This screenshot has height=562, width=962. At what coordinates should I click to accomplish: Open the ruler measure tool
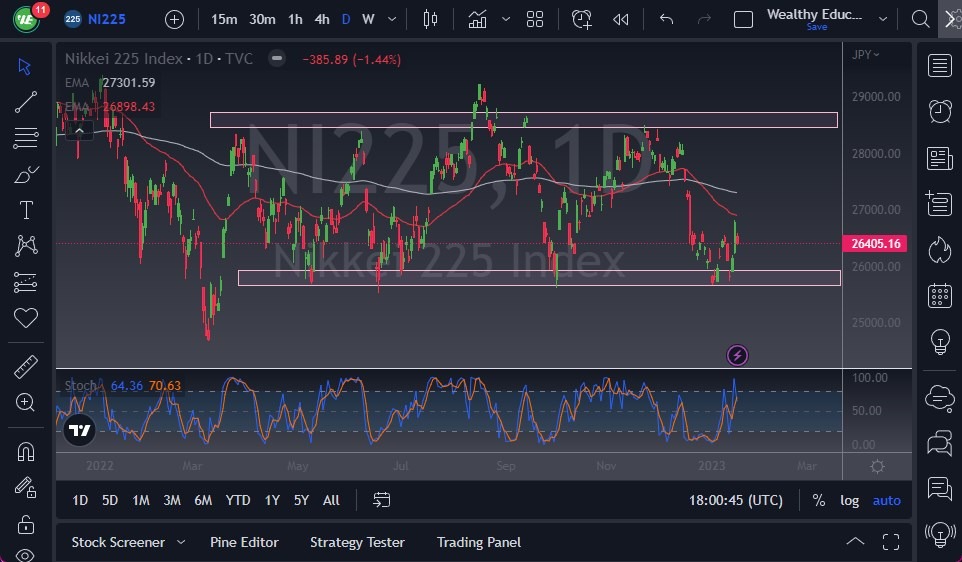click(26, 367)
